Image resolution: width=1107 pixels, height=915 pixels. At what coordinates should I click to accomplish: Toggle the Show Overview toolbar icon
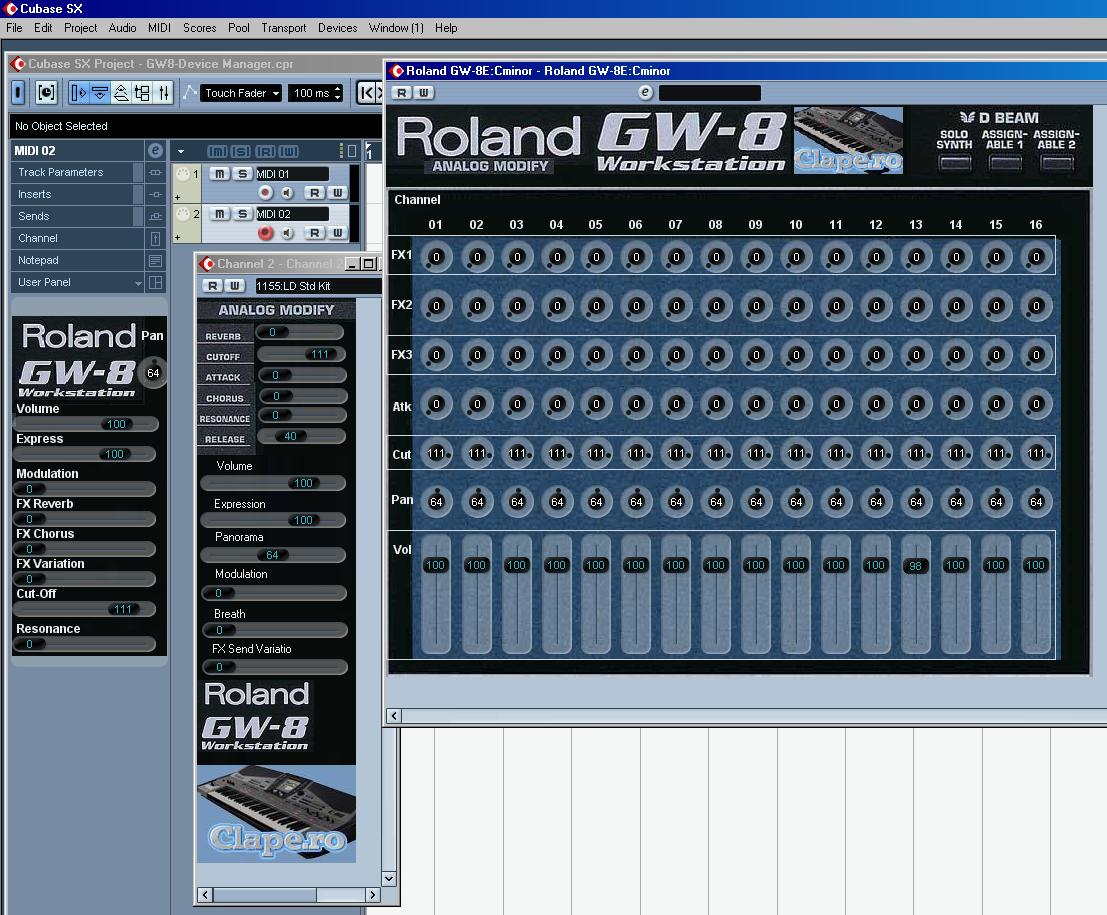(121, 92)
